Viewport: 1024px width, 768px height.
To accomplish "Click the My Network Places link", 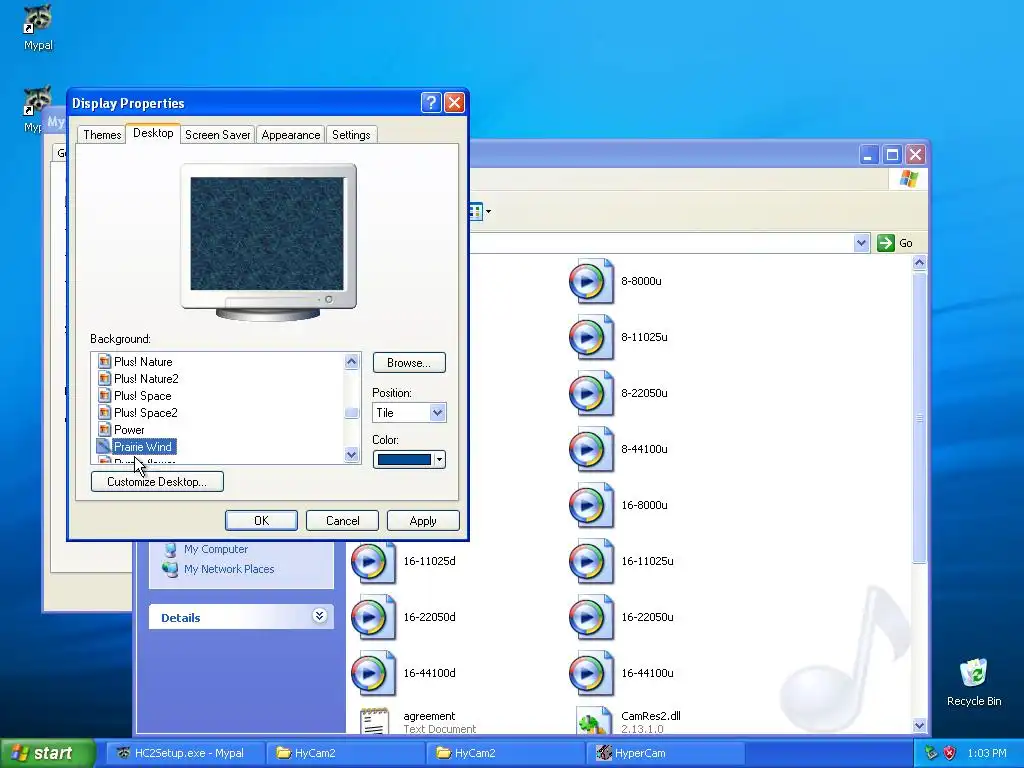I will 229,569.
